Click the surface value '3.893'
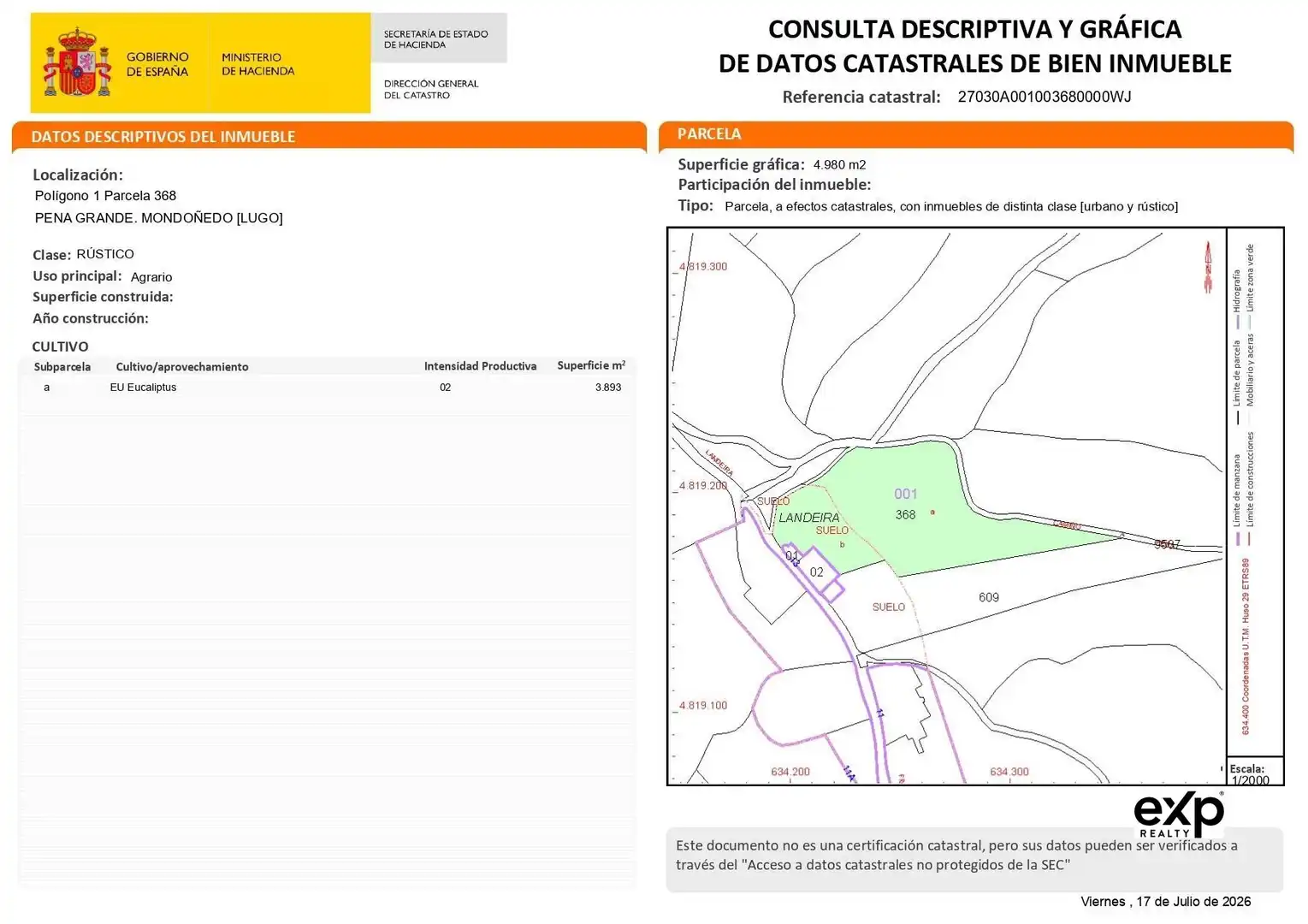This screenshot has width=1308, height=924. click(608, 388)
